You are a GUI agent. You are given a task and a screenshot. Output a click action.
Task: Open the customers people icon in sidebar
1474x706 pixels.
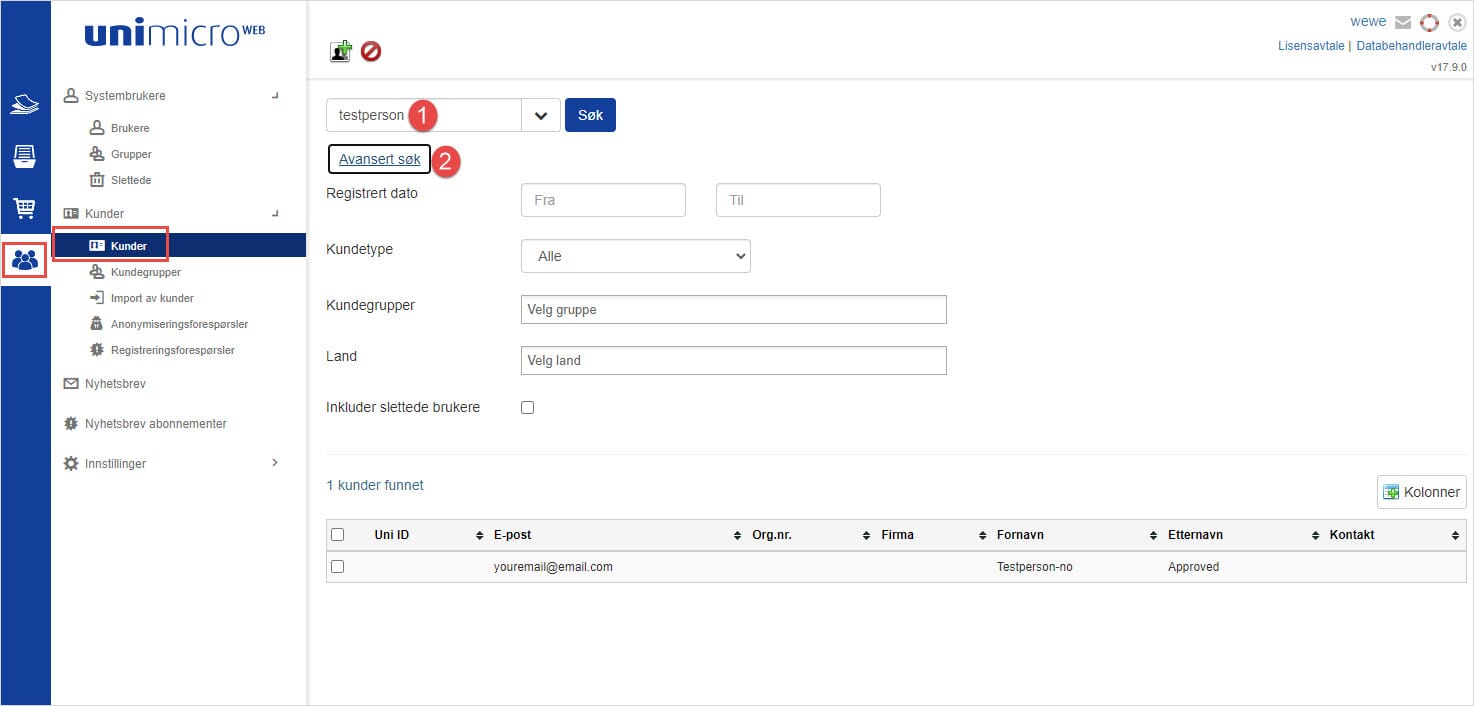(25, 261)
